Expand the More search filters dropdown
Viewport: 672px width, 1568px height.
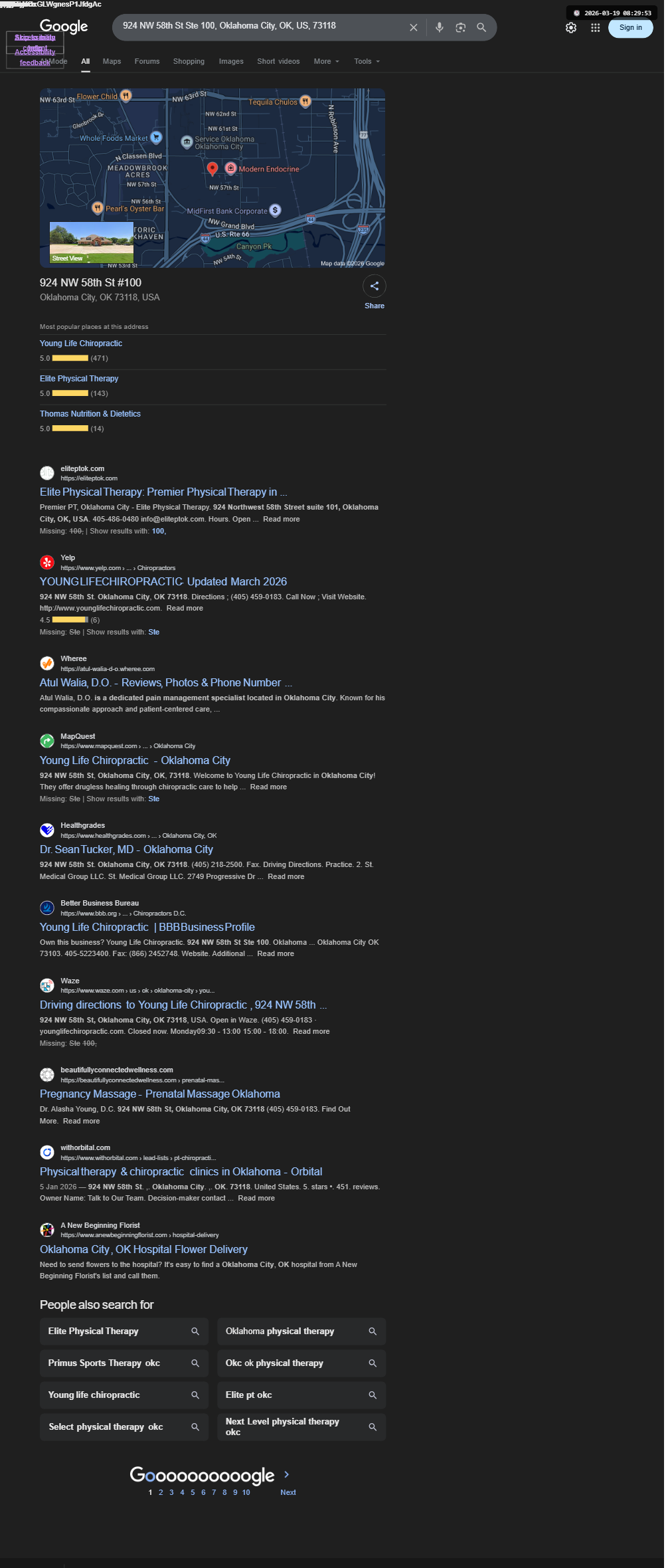pyautogui.click(x=326, y=61)
